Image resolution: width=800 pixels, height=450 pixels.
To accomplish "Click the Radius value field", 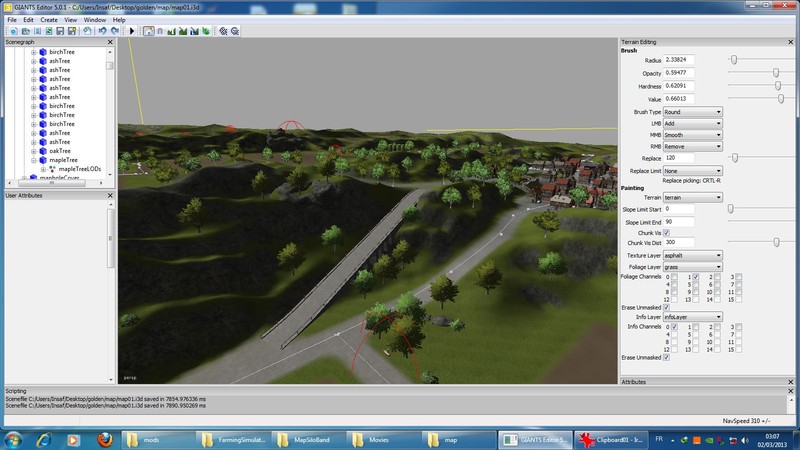I will (679, 60).
